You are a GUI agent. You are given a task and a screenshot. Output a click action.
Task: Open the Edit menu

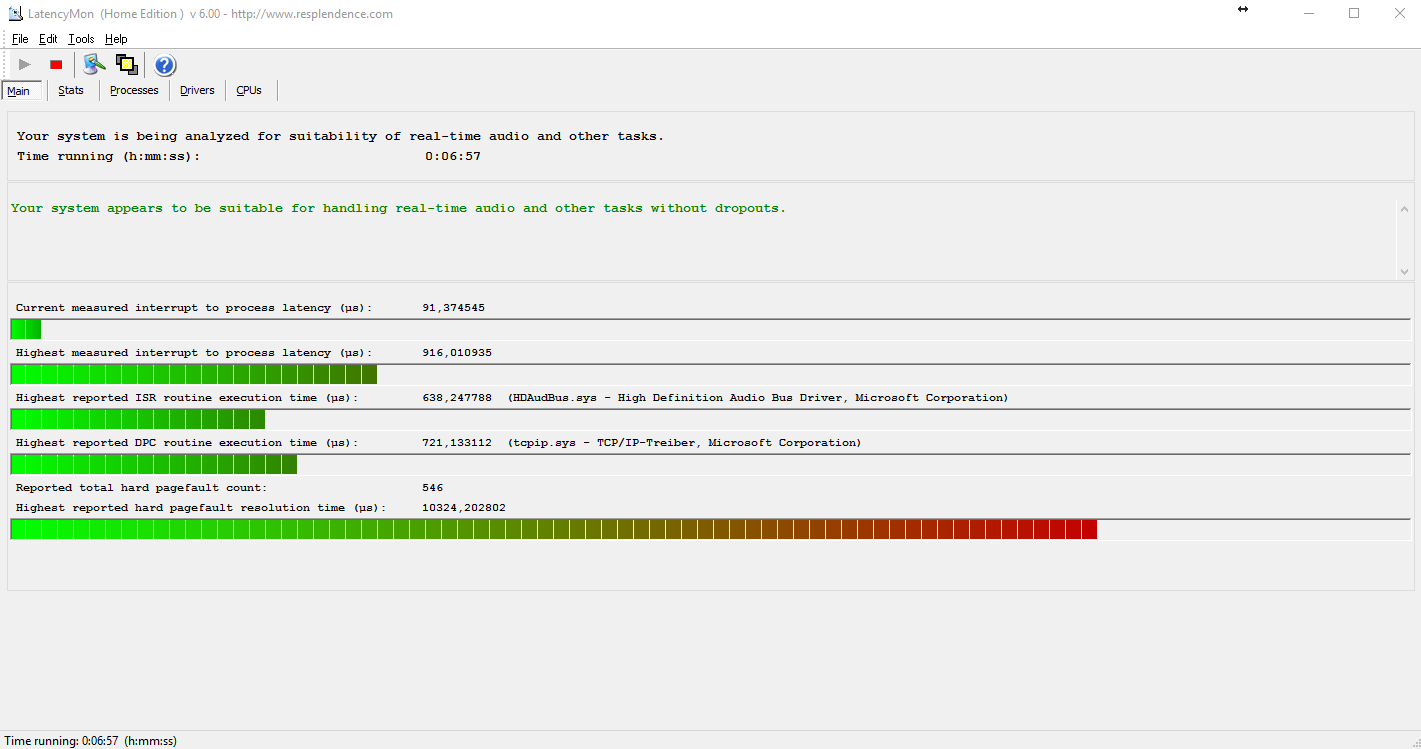48,39
